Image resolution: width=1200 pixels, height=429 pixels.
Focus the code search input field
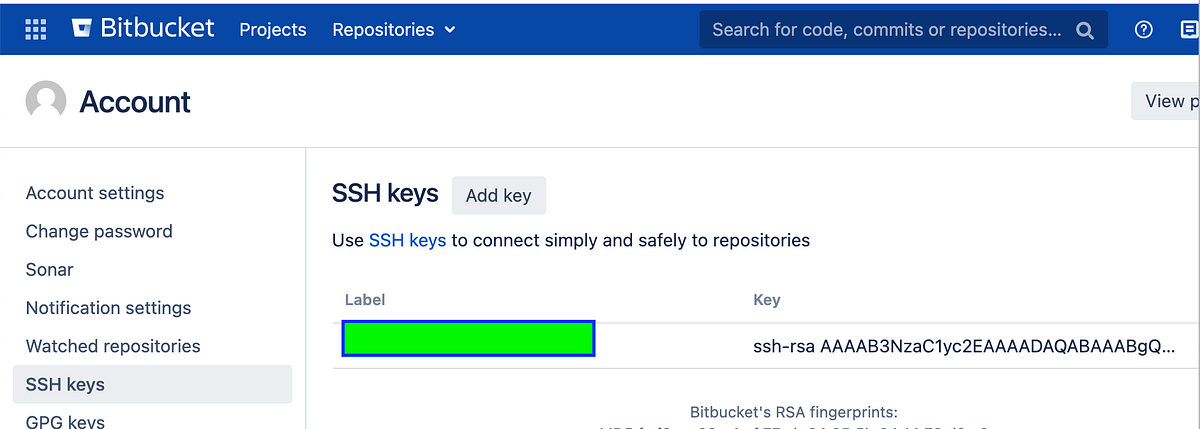(886, 30)
